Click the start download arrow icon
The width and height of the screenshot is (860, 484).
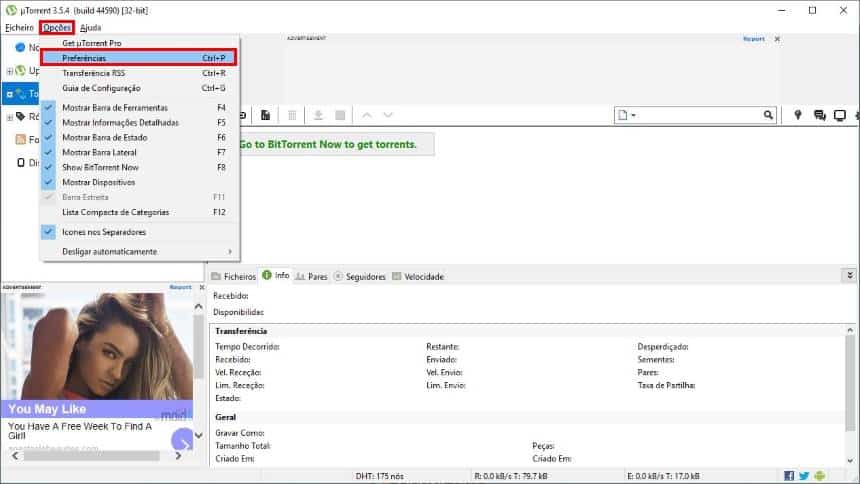coord(318,115)
